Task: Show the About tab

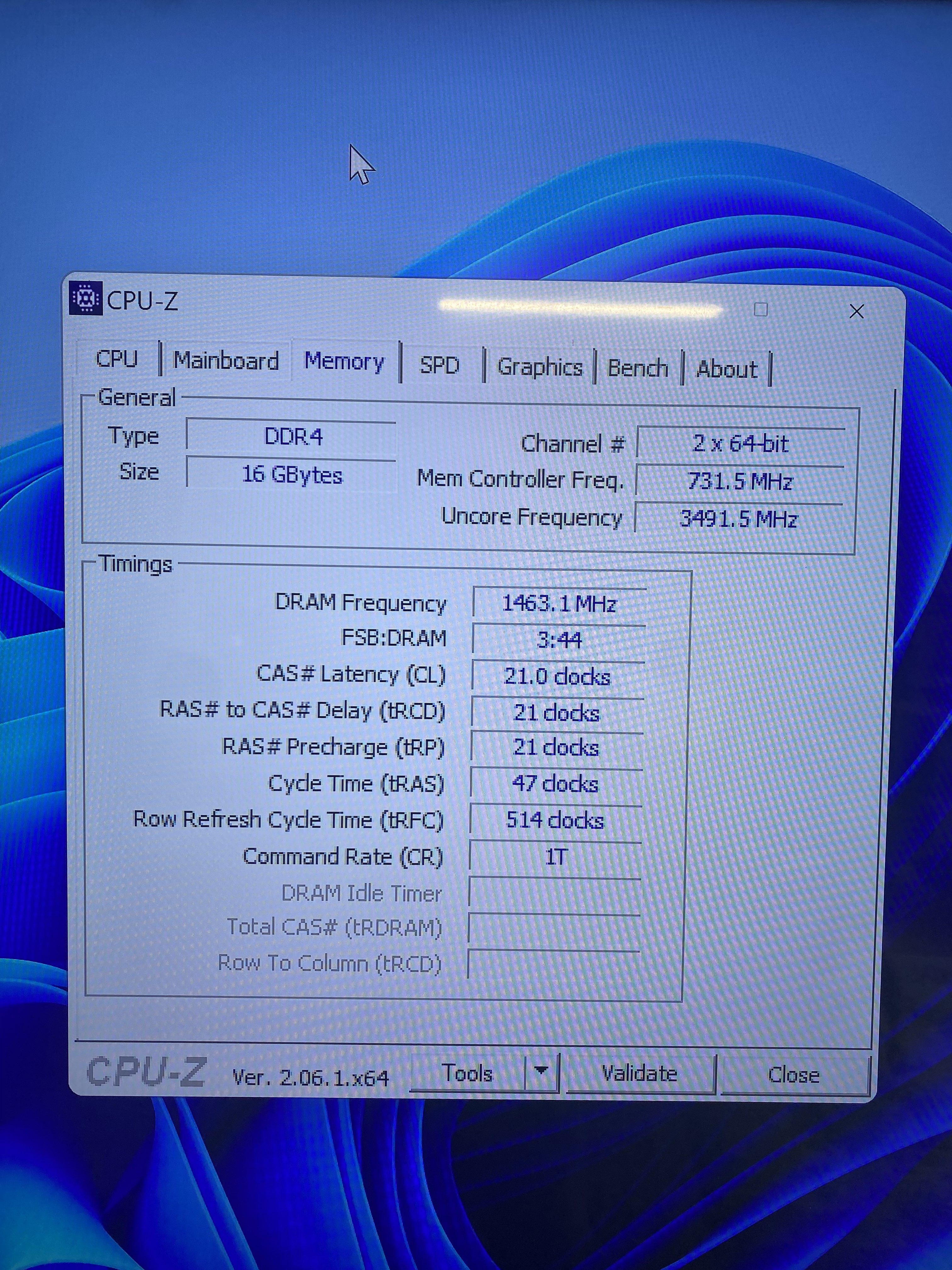Action: point(727,369)
